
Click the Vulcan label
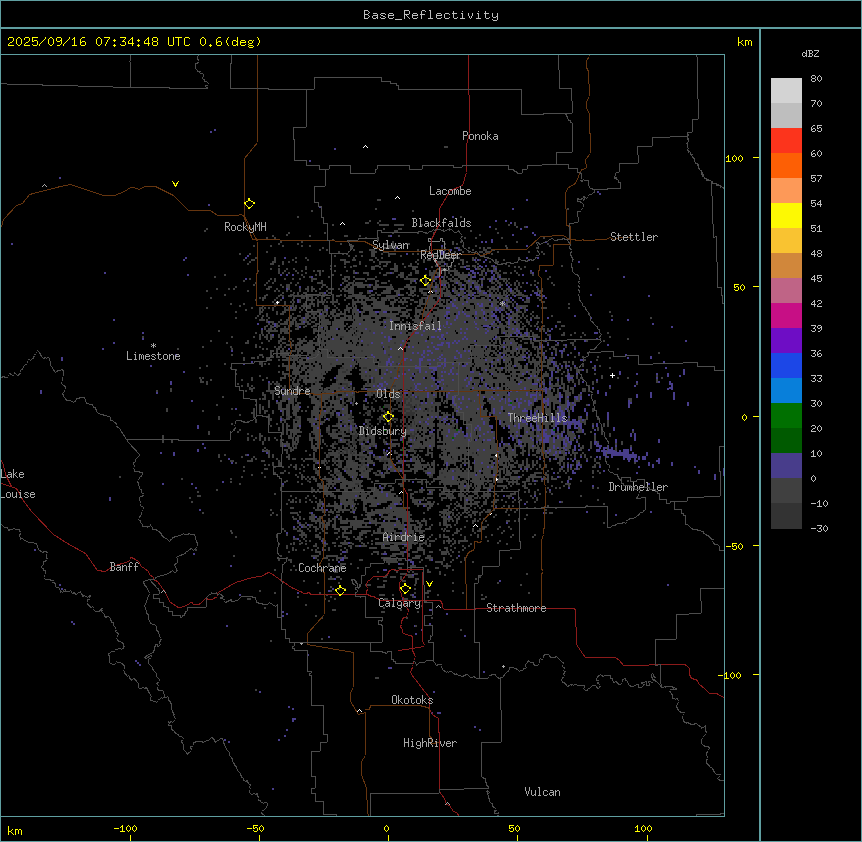point(543,792)
